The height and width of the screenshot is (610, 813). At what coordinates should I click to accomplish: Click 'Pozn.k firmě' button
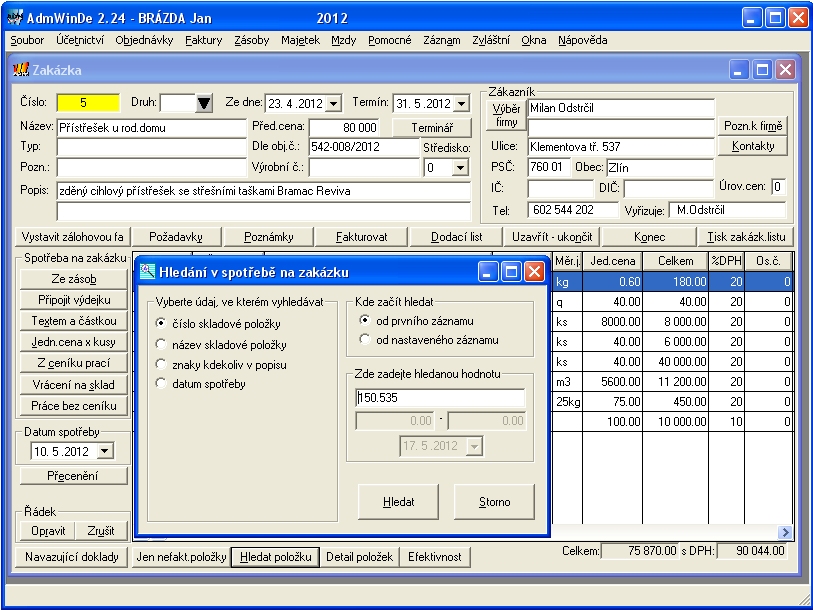752,126
